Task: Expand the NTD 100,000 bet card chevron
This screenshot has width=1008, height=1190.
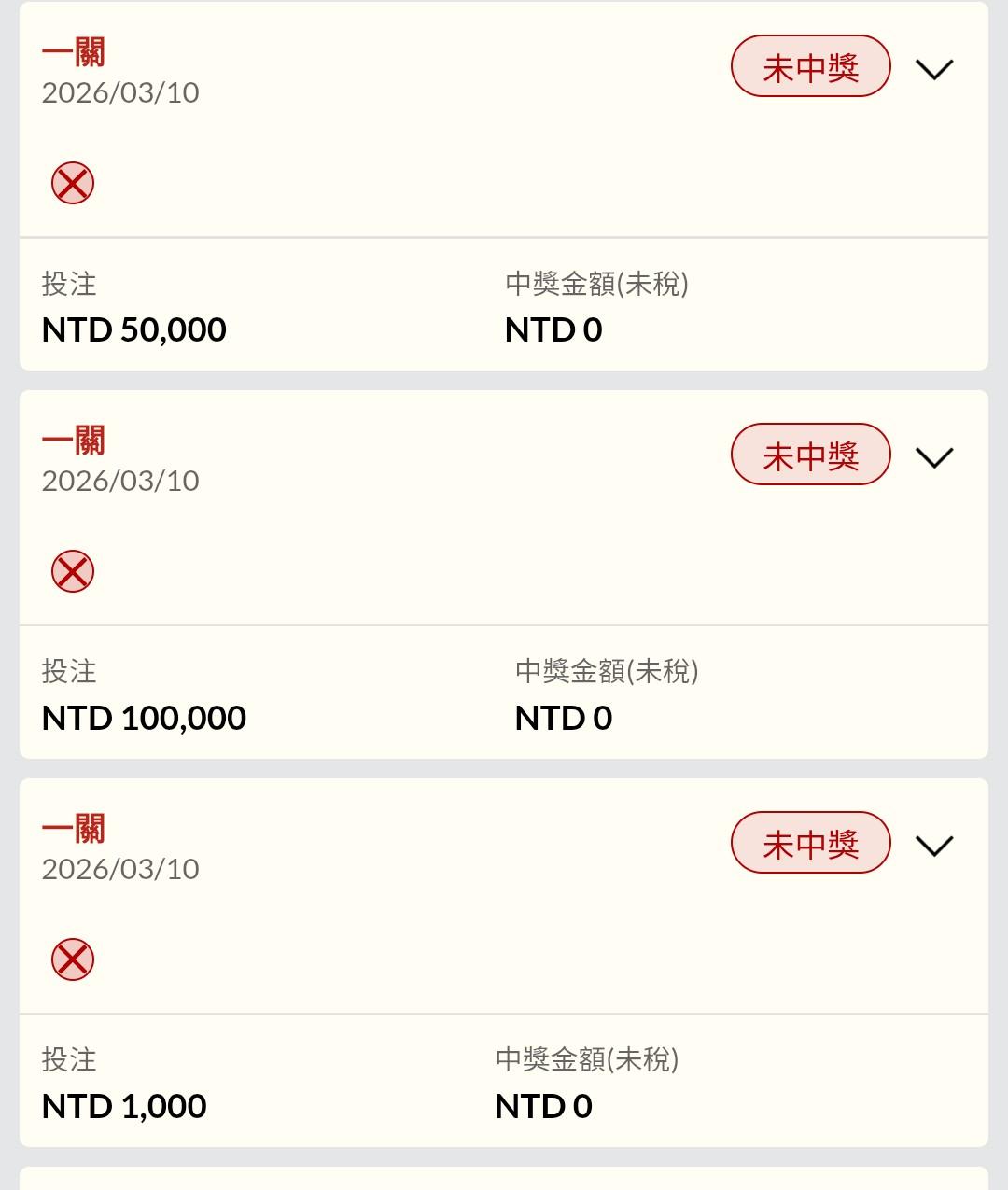Action: pos(934,457)
